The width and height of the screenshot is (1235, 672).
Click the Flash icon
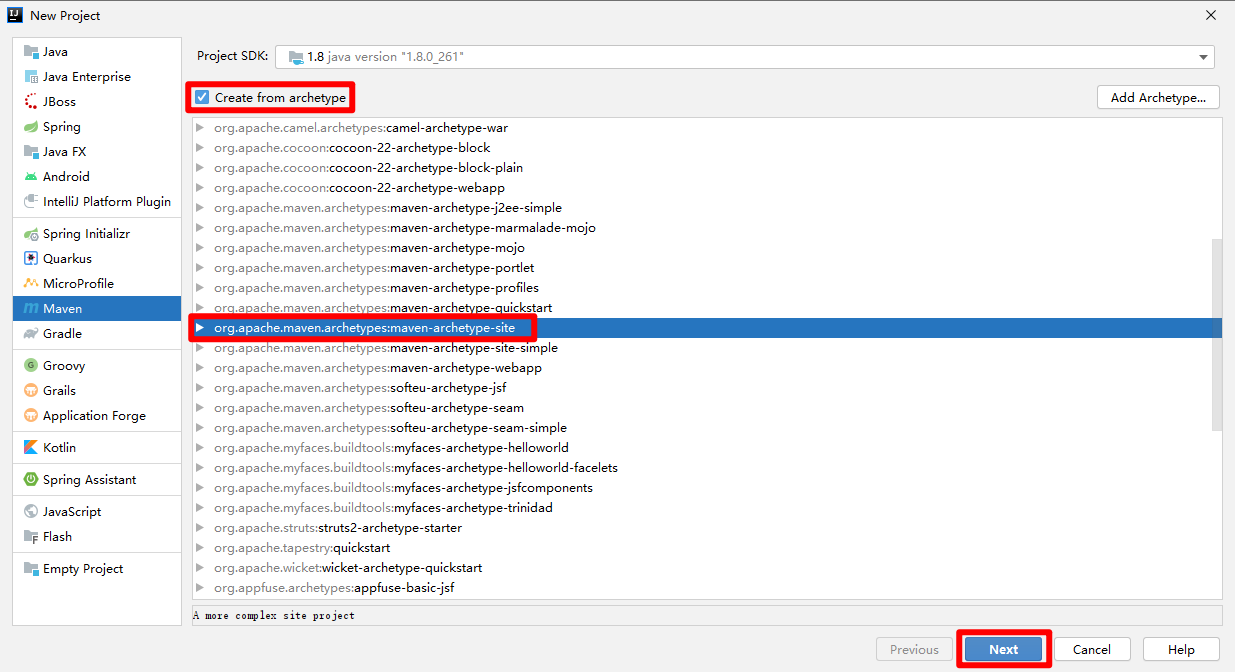click(x=31, y=537)
